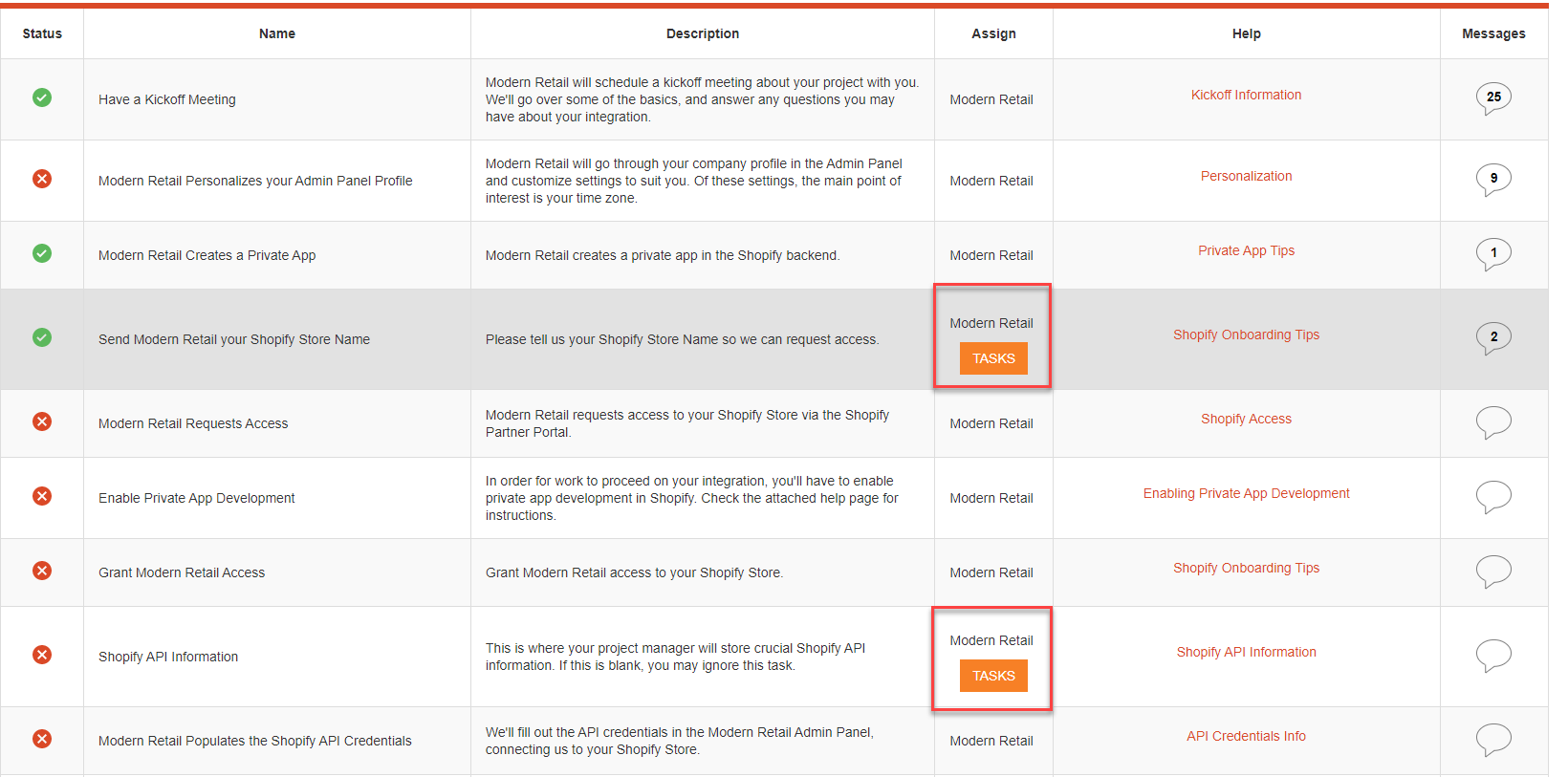The image size is (1568, 777).
Task: Select the task name 'Modern Retail Requests Access'
Action: (193, 423)
